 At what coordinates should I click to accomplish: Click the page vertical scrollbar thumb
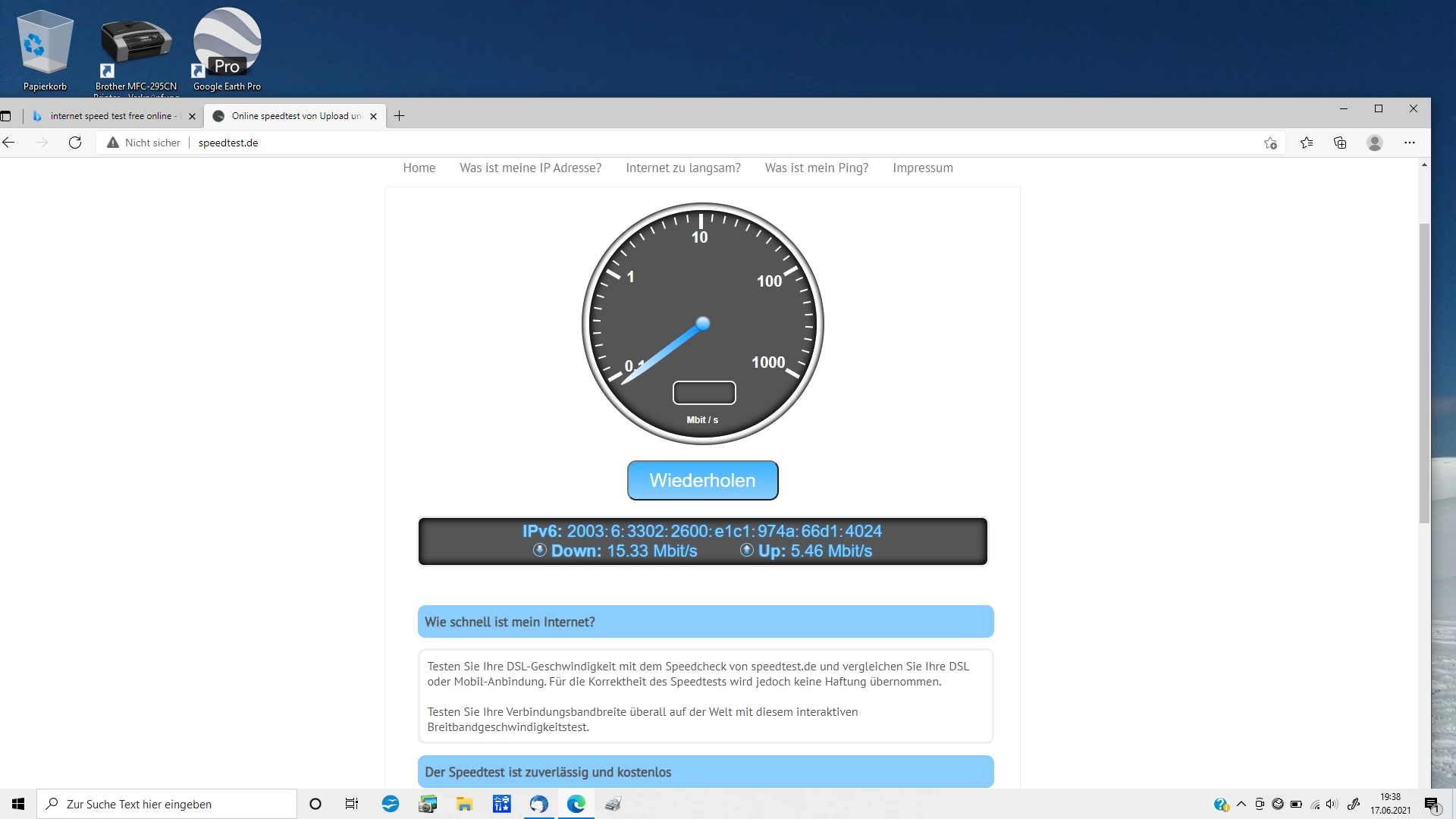tap(1424, 372)
